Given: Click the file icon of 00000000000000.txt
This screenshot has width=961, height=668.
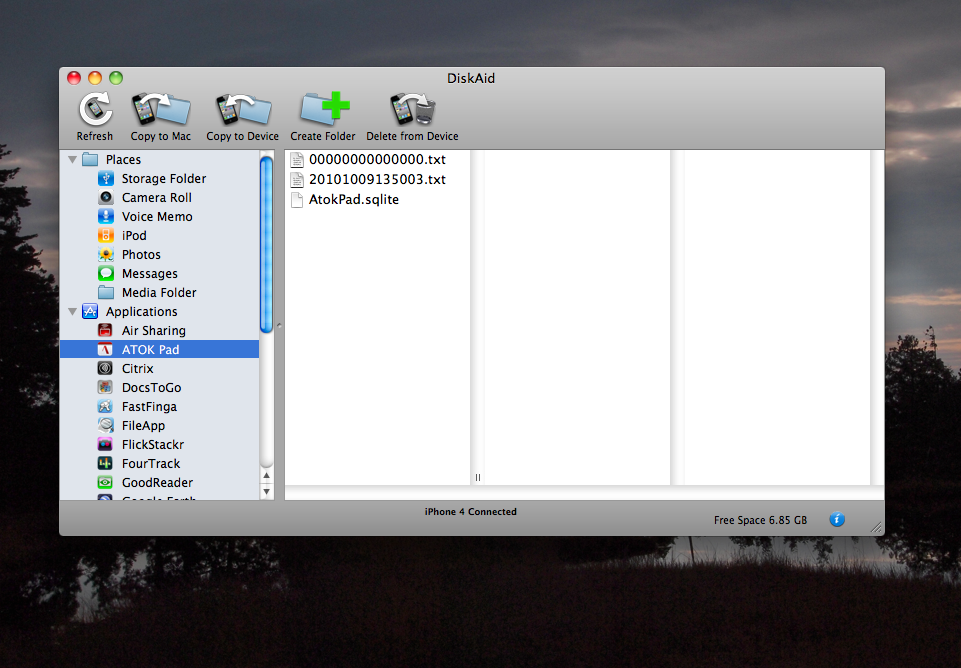Looking at the screenshot, I should point(297,159).
